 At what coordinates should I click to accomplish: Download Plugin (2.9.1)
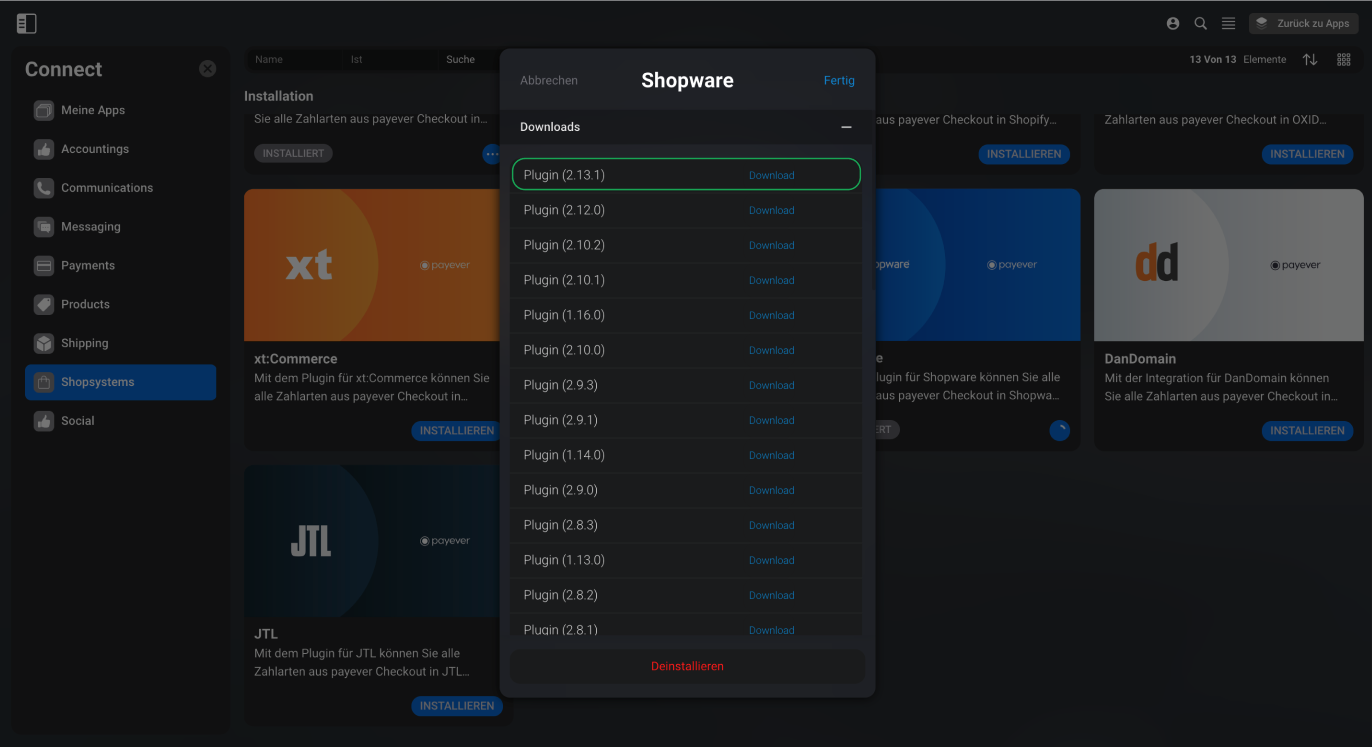771,420
